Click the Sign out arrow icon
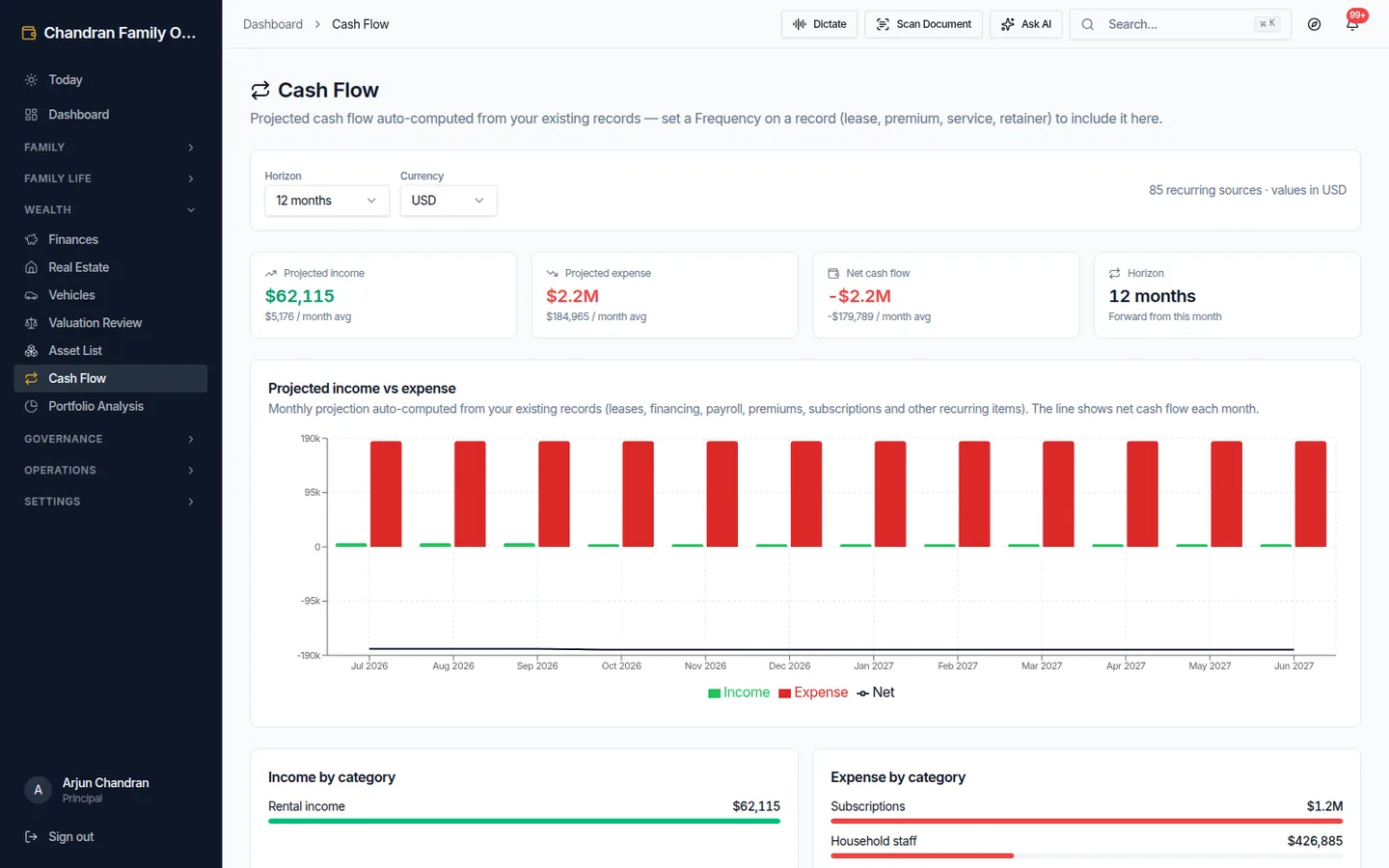The height and width of the screenshot is (868, 1389). [x=31, y=837]
